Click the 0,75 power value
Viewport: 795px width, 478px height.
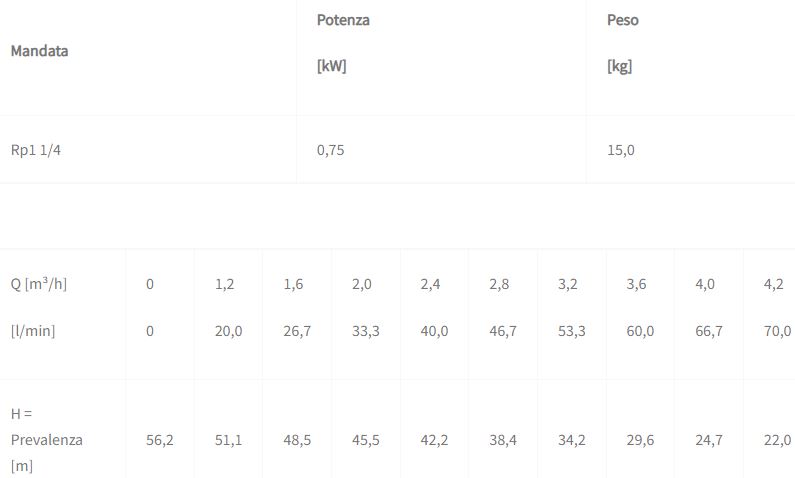click(331, 150)
